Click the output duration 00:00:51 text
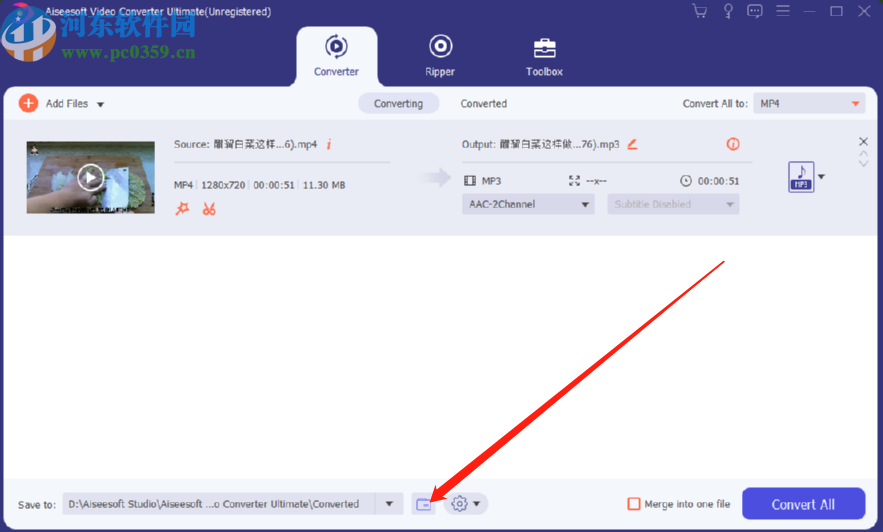This screenshot has width=883, height=532. pyautogui.click(x=718, y=181)
